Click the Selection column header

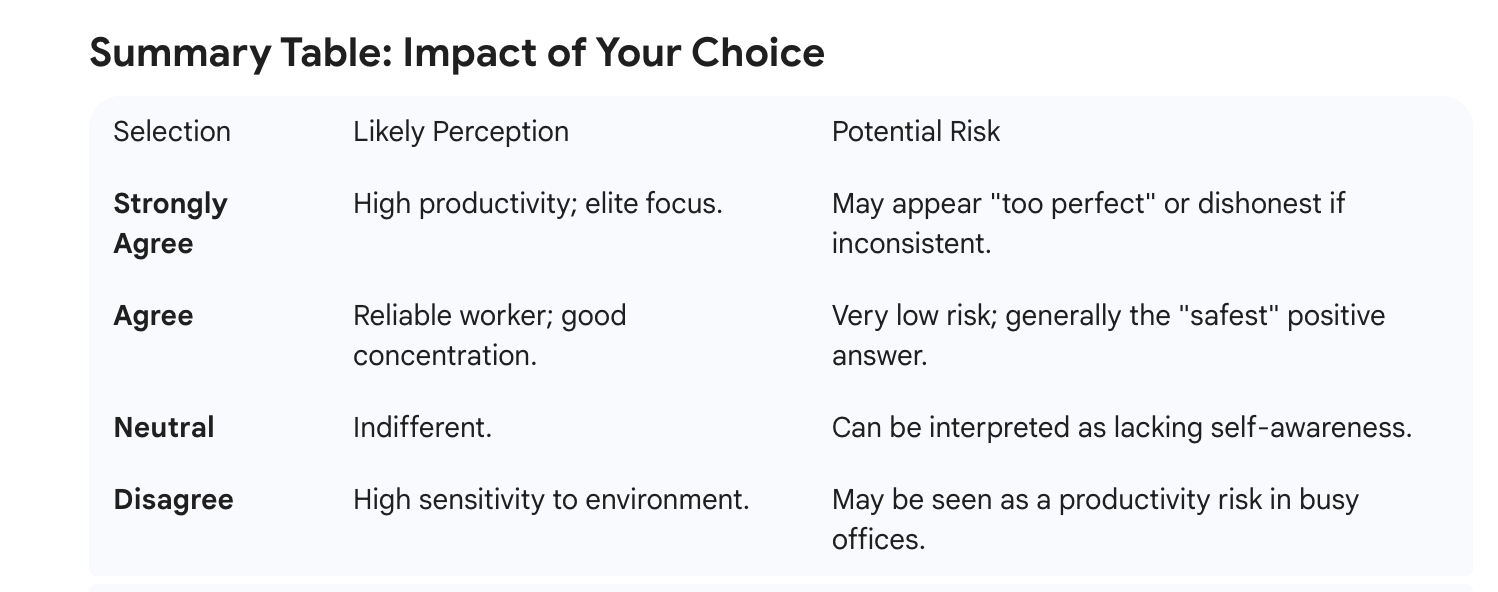tap(172, 132)
